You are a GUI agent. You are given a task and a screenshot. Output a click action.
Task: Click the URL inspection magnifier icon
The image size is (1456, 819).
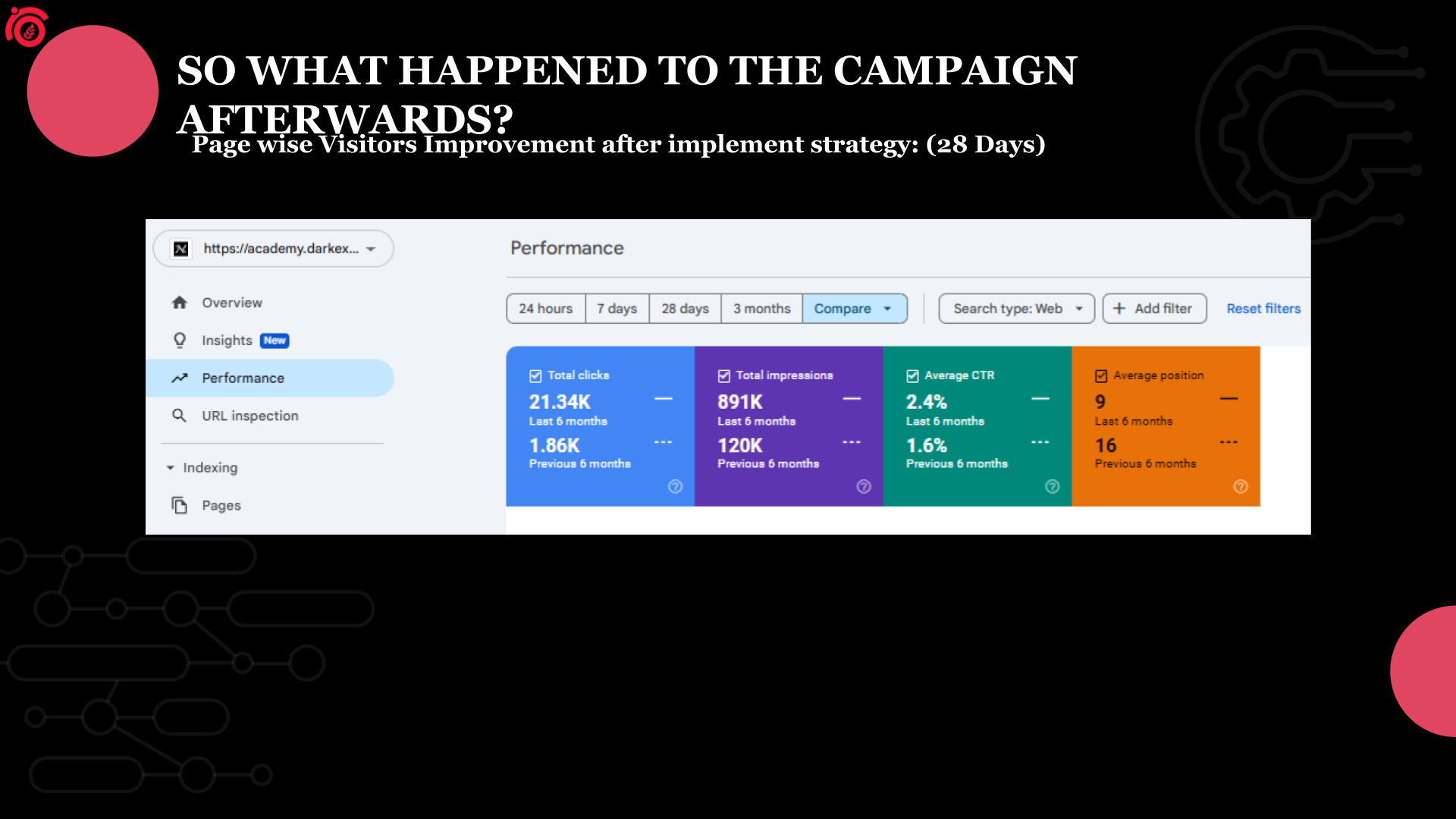(179, 416)
